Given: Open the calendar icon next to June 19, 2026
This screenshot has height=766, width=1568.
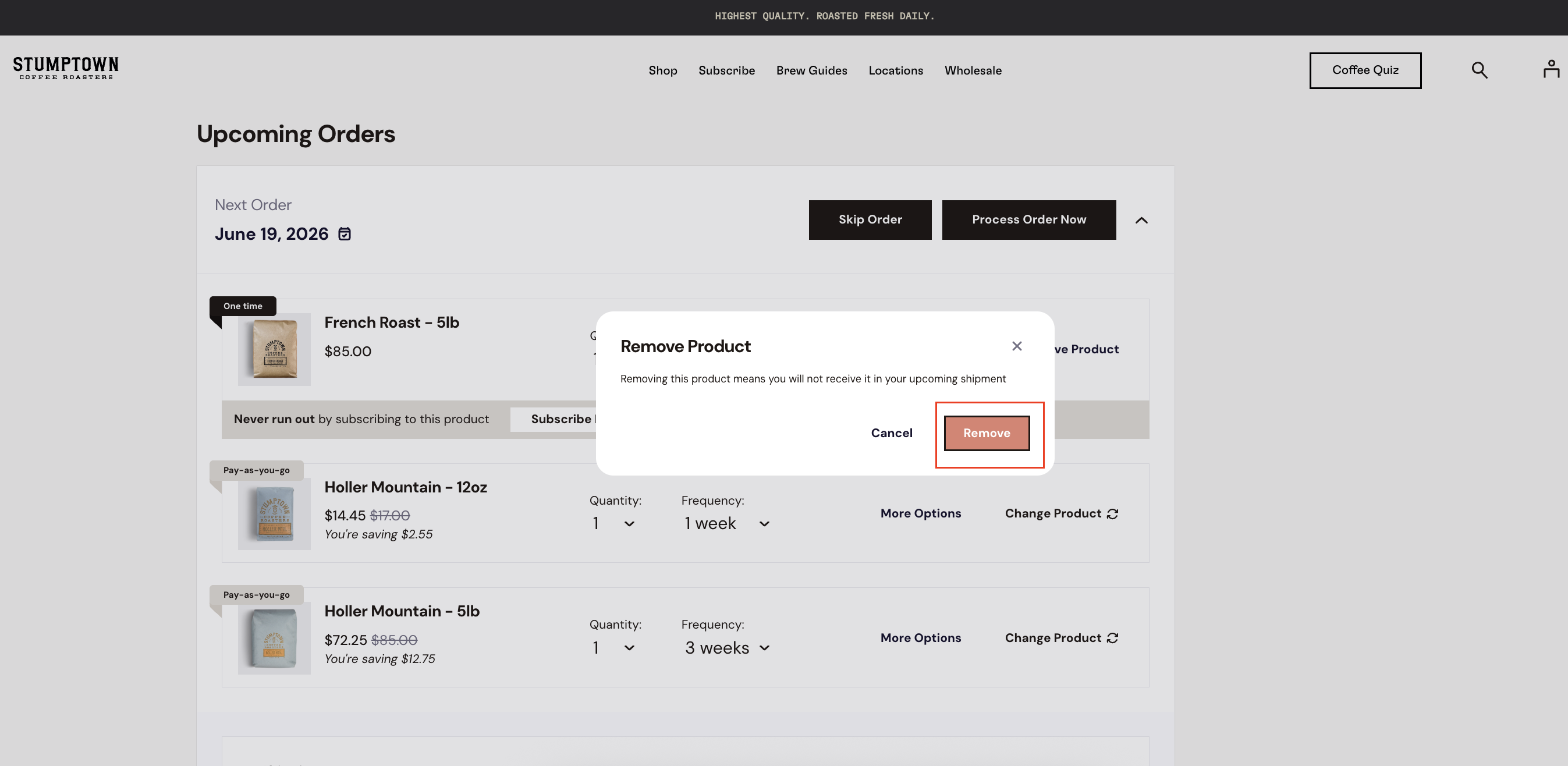Looking at the screenshot, I should tap(345, 234).
